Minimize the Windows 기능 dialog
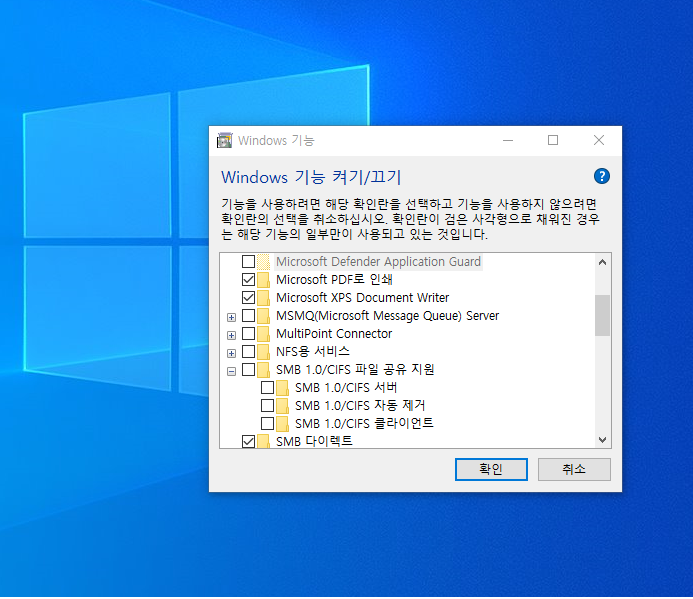Image resolution: width=693 pixels, height=599 pixels. [508, 141]
